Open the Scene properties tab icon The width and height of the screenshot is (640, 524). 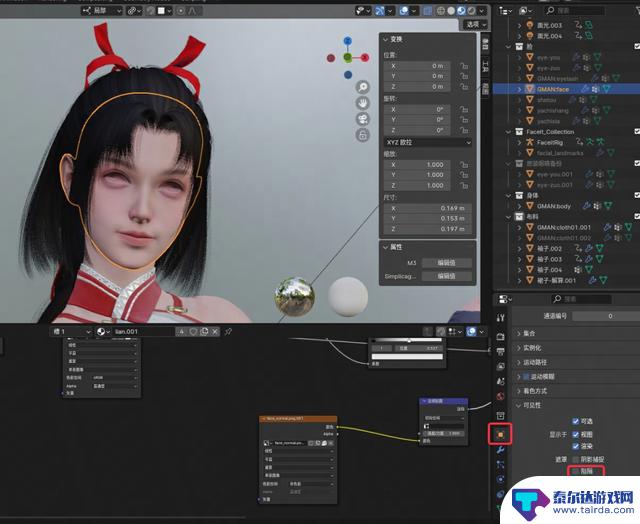tap(500, 381)
